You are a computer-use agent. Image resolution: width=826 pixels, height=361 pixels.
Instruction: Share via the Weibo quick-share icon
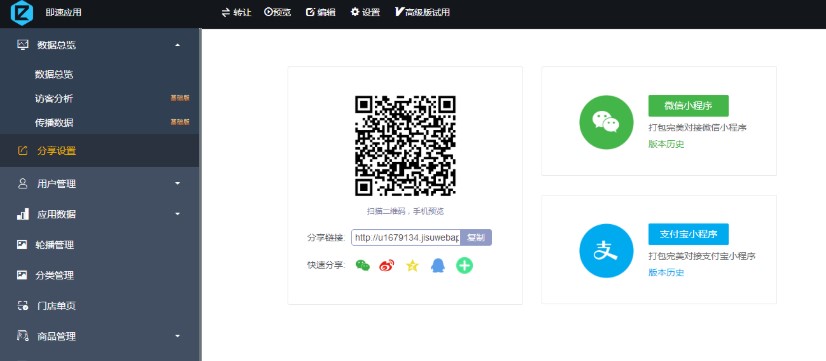[x=387, y=266]
